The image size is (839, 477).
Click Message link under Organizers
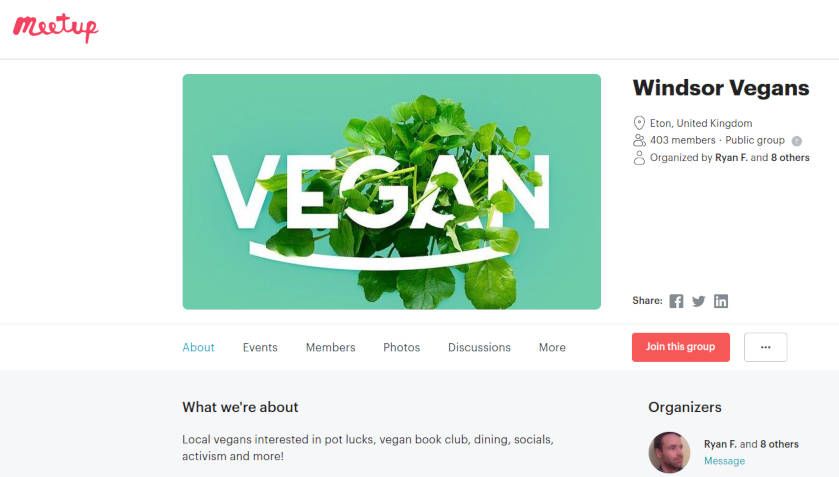724,461
